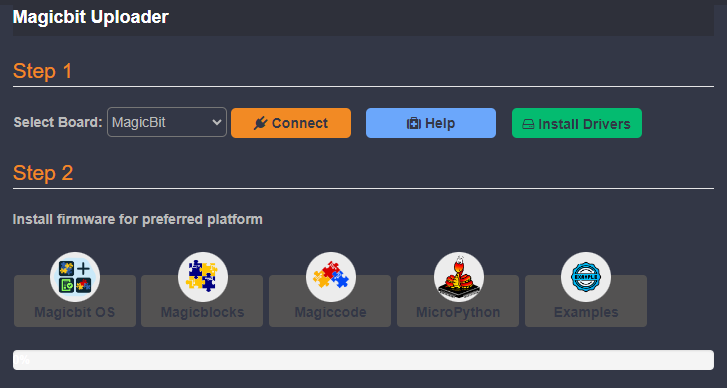This screenshot has width=727, height=388.
Task: Click the Examples label text
Action: 586,312
